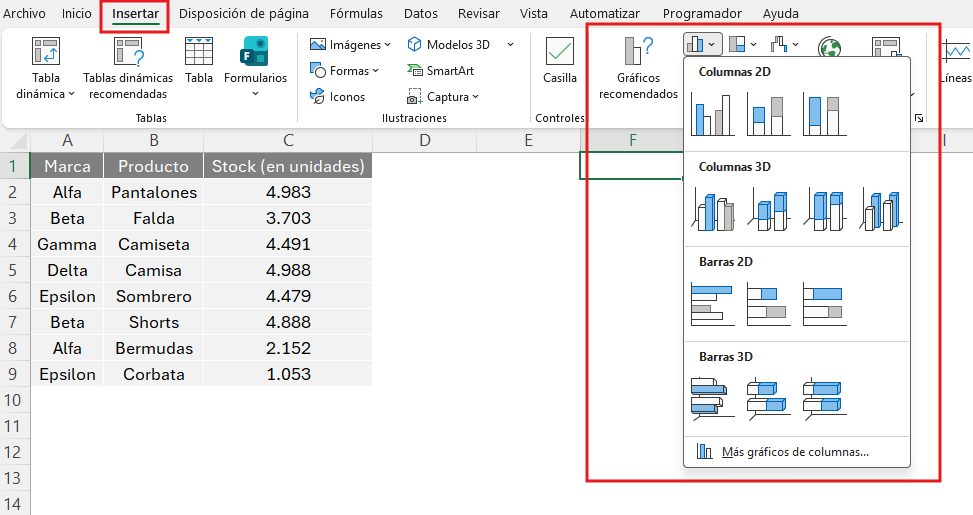Select the 2D 100% stacked column chart
The image size is (973, 515).
coord(824,115)
